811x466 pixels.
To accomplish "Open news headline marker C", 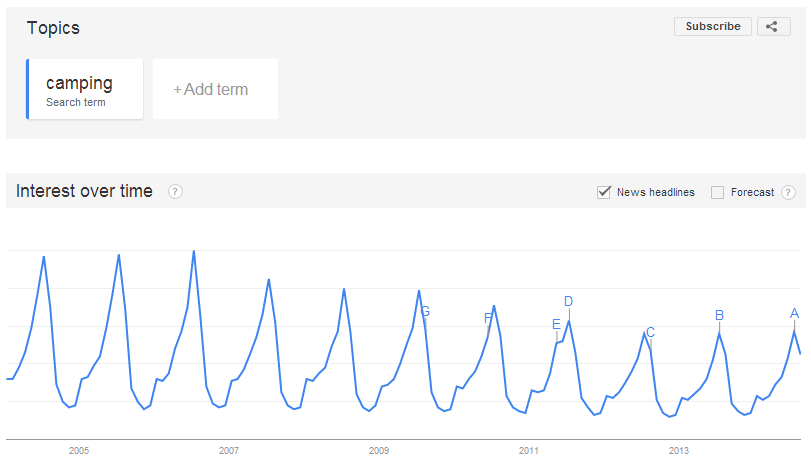I will (651, 332).
